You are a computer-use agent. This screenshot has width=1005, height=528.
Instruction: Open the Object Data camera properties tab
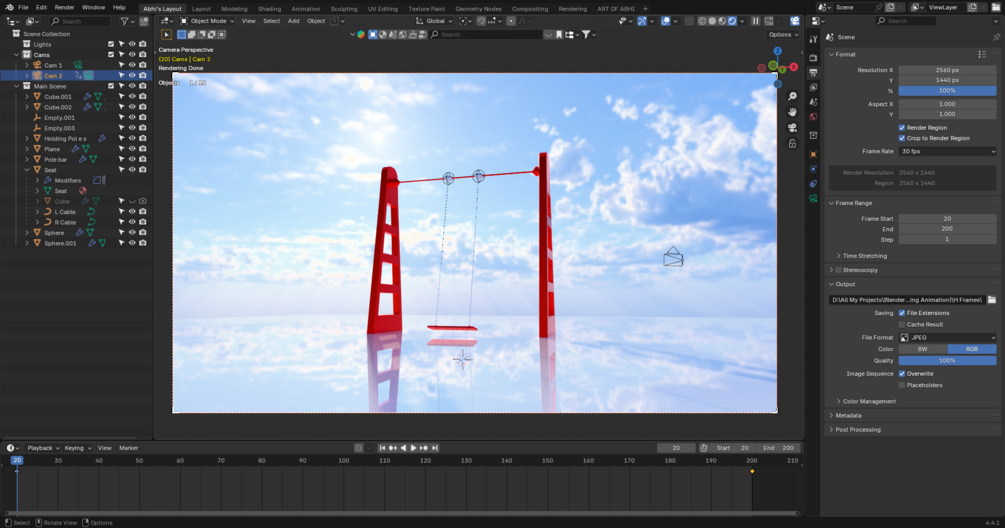[813, 199]
